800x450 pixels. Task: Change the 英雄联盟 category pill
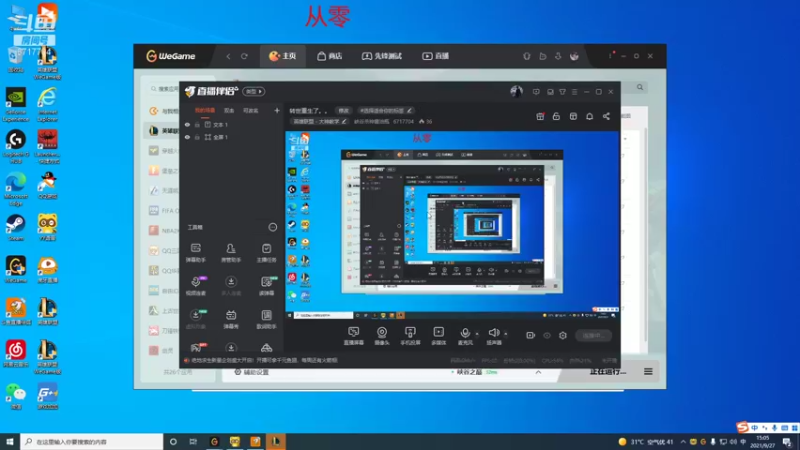pos(320,121)
